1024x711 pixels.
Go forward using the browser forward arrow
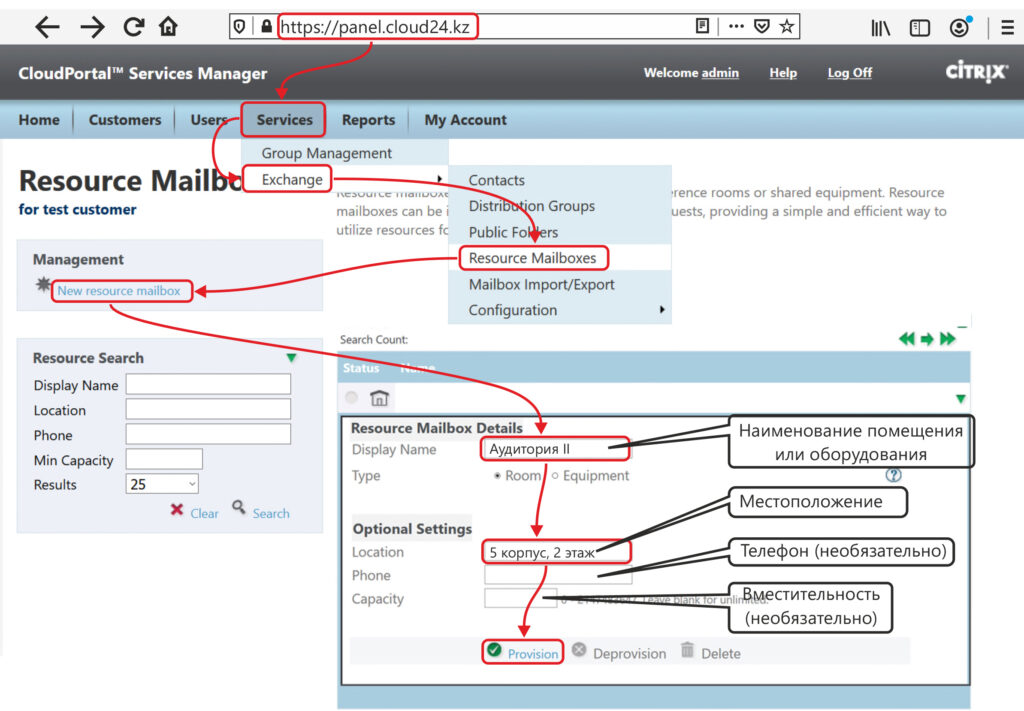pos(92,27)
